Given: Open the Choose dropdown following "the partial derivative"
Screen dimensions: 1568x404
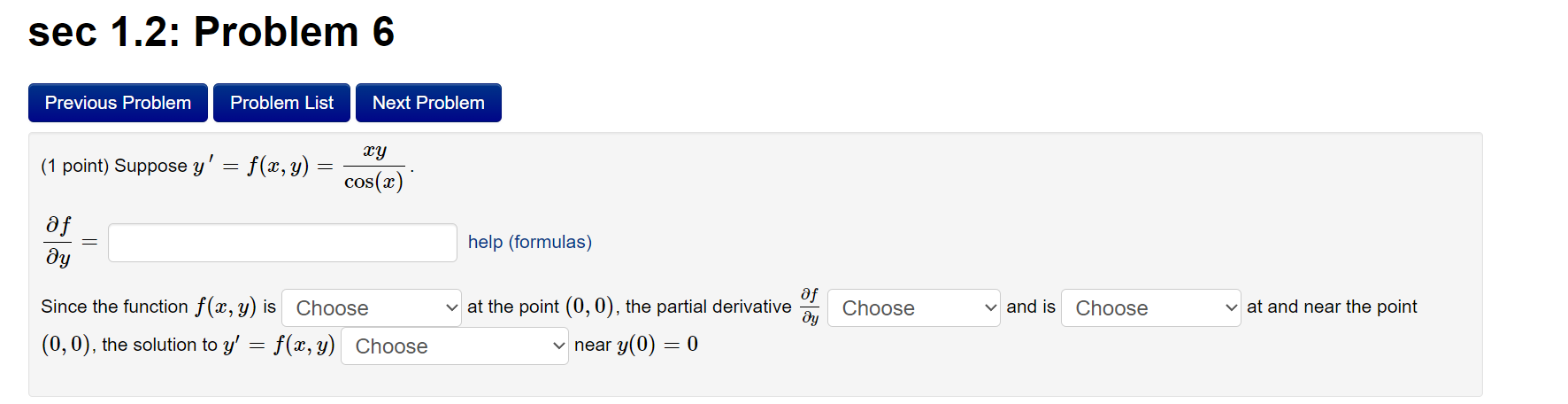Looking at the screenshot, I should (913, 308).
